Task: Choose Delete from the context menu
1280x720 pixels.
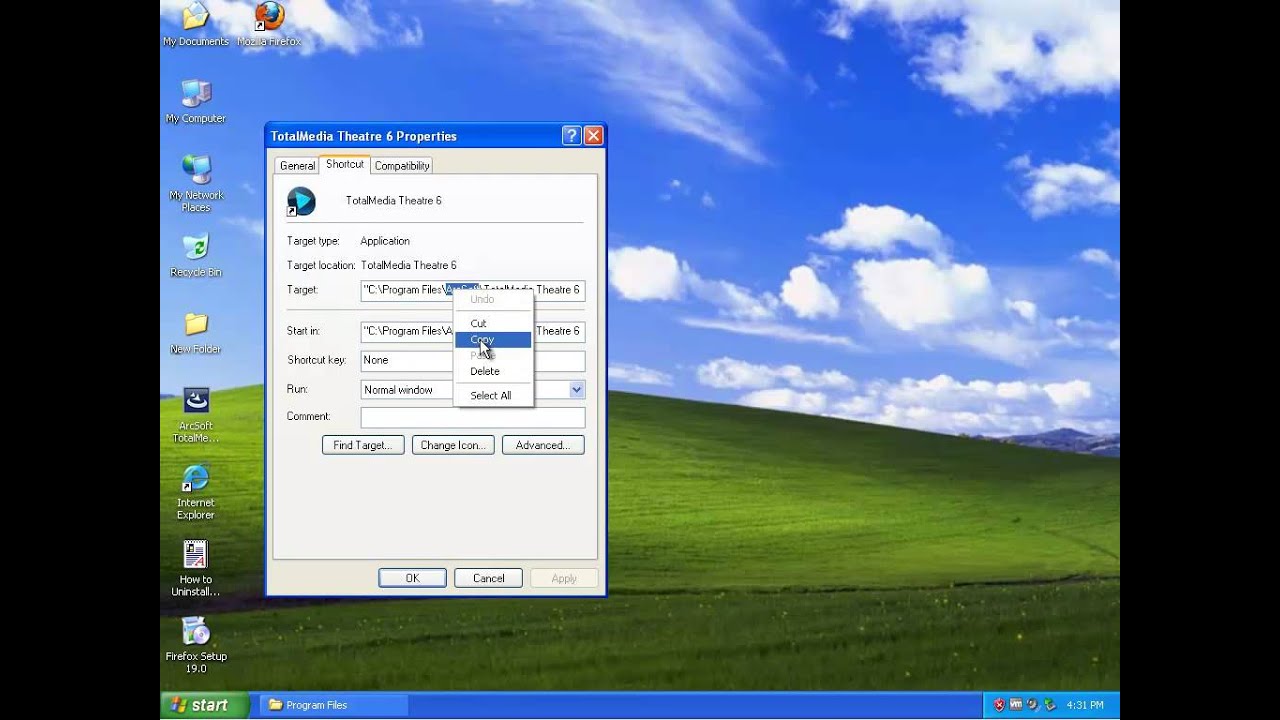Action: [493, 371]
